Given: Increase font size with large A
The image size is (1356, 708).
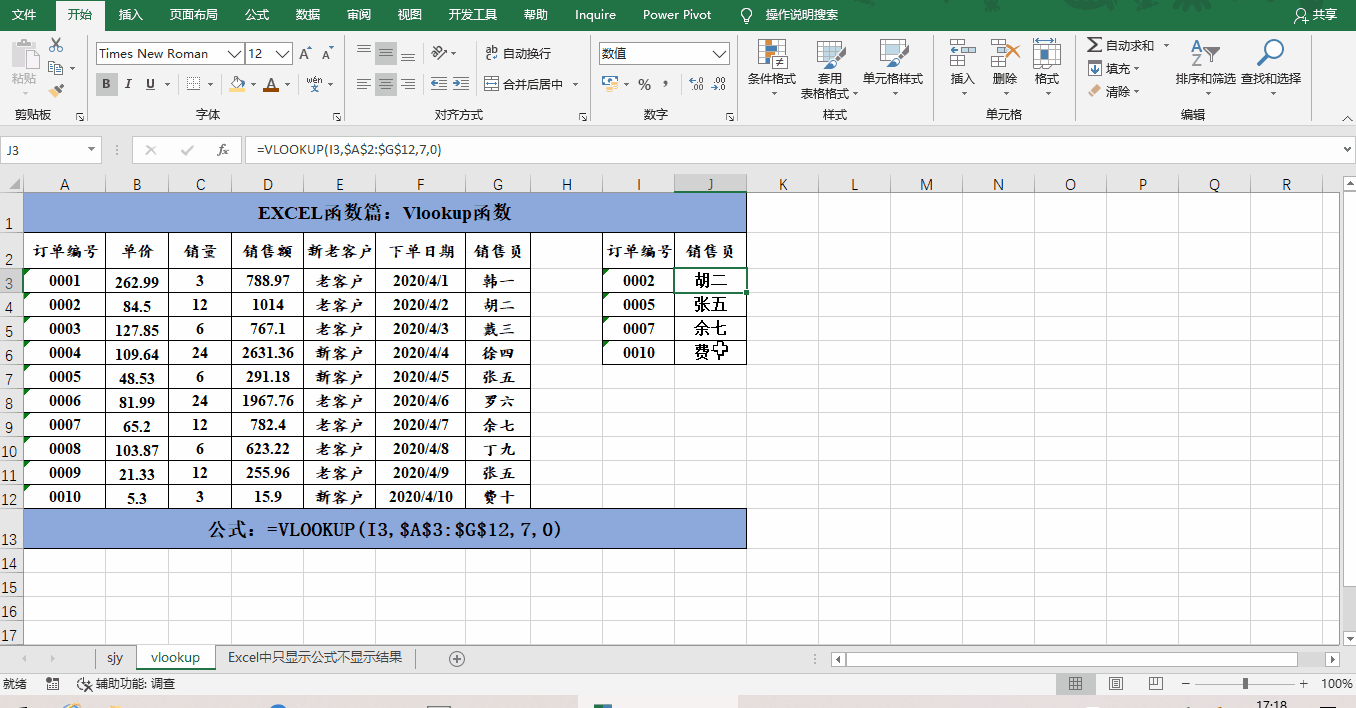Looking at the screenshot, I should pos(306,53).
